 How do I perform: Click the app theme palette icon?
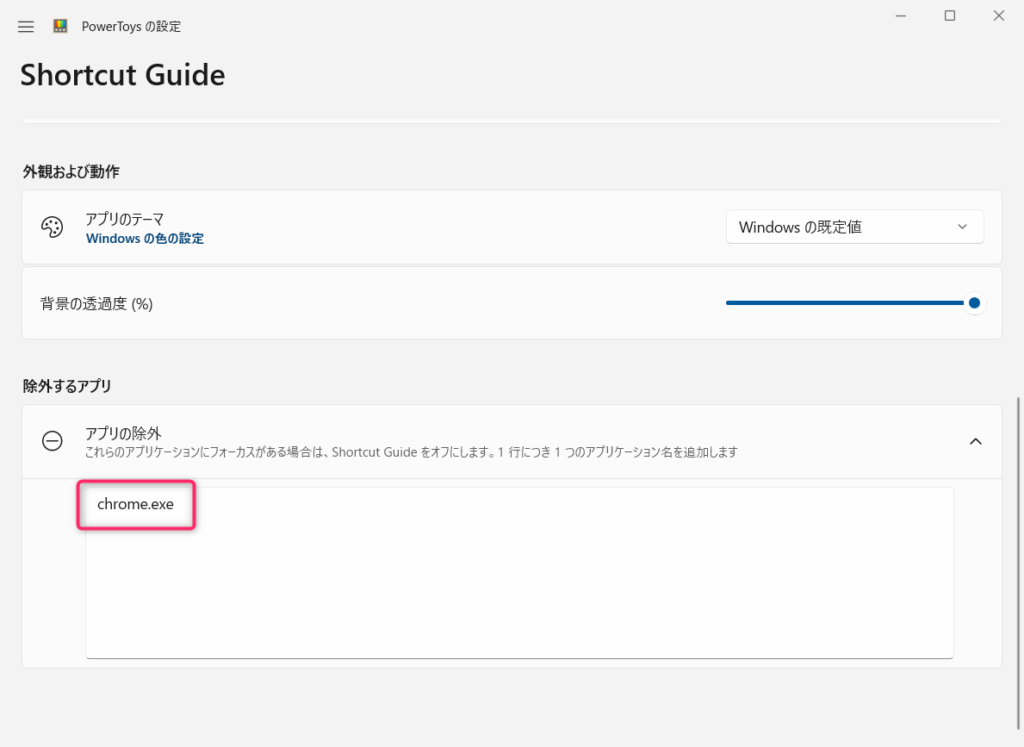pyautogui.click(x=52, y=227)
